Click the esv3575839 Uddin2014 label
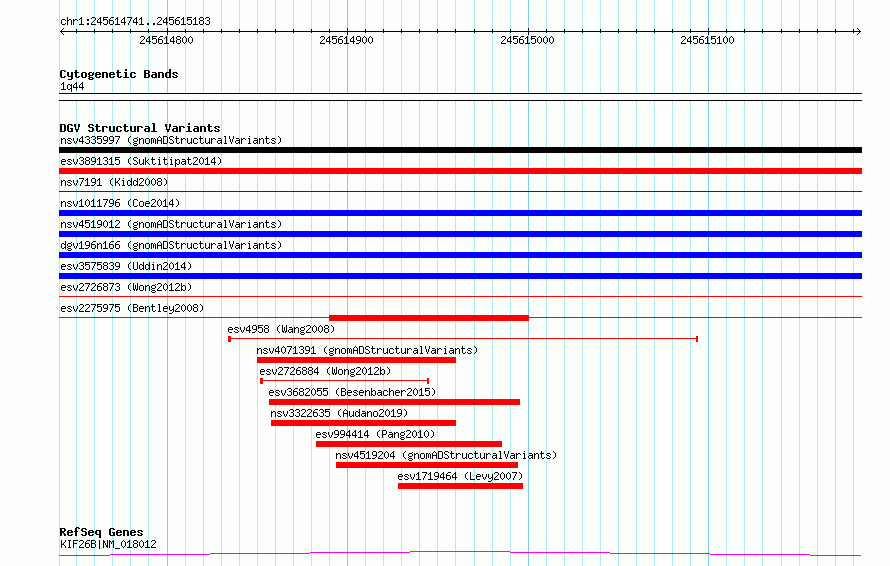This screenshot has width=890, height=566. tap(126, 266)
